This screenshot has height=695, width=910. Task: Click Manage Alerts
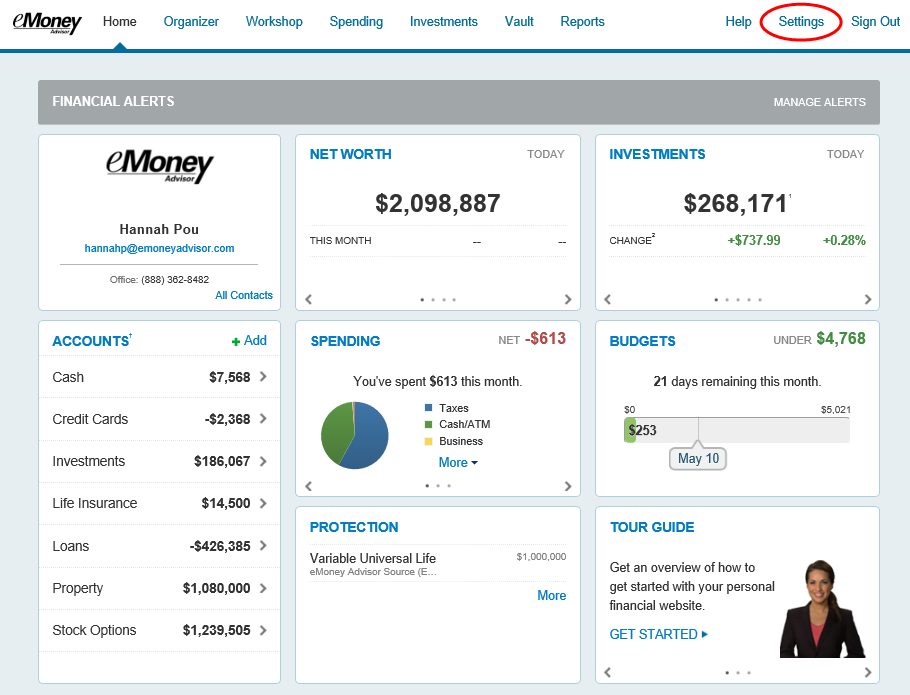(819, 102)
